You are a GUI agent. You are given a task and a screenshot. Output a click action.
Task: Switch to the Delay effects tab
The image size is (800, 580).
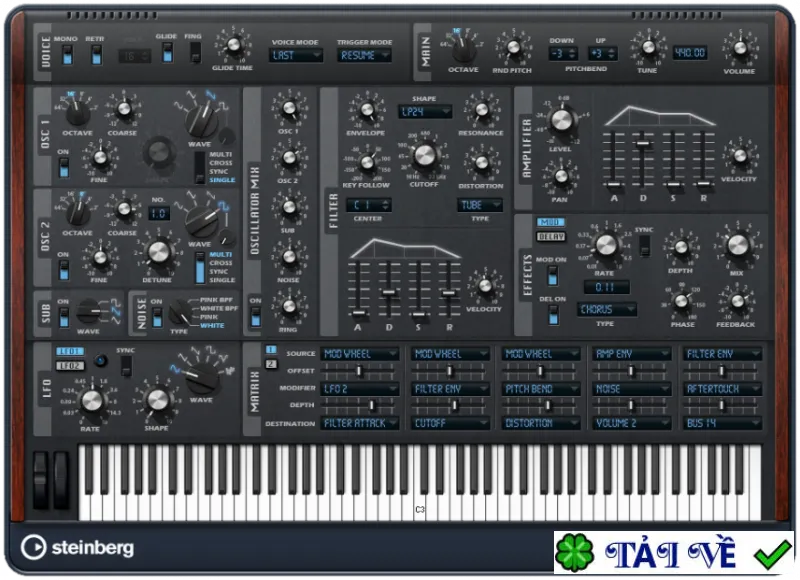point(551,237)
